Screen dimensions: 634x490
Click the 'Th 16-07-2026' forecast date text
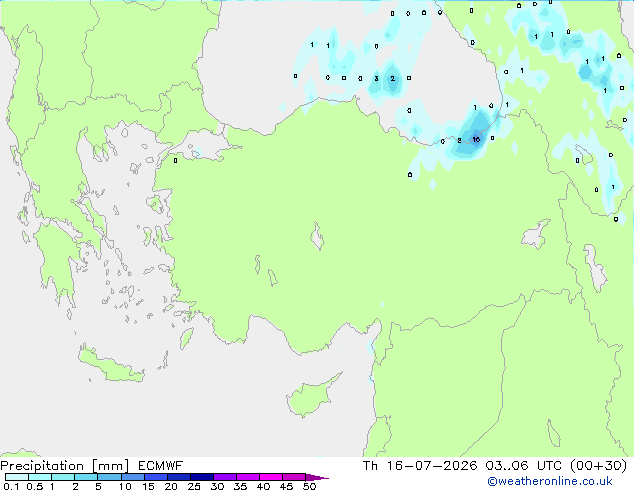point(420,466)
